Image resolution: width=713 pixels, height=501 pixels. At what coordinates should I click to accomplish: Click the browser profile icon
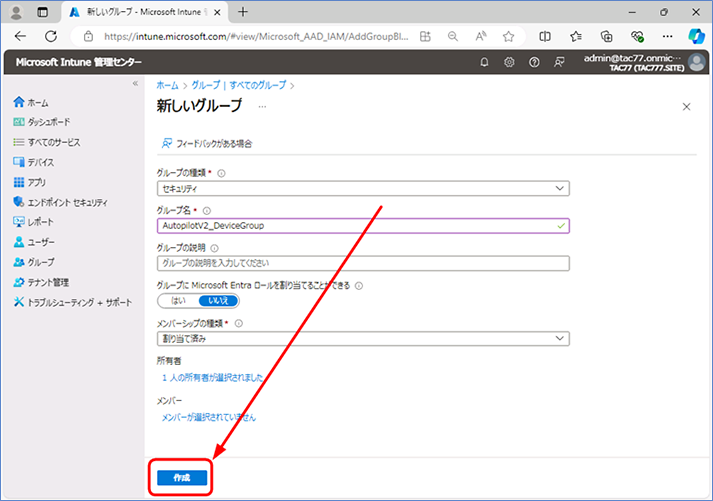(16, 12)
